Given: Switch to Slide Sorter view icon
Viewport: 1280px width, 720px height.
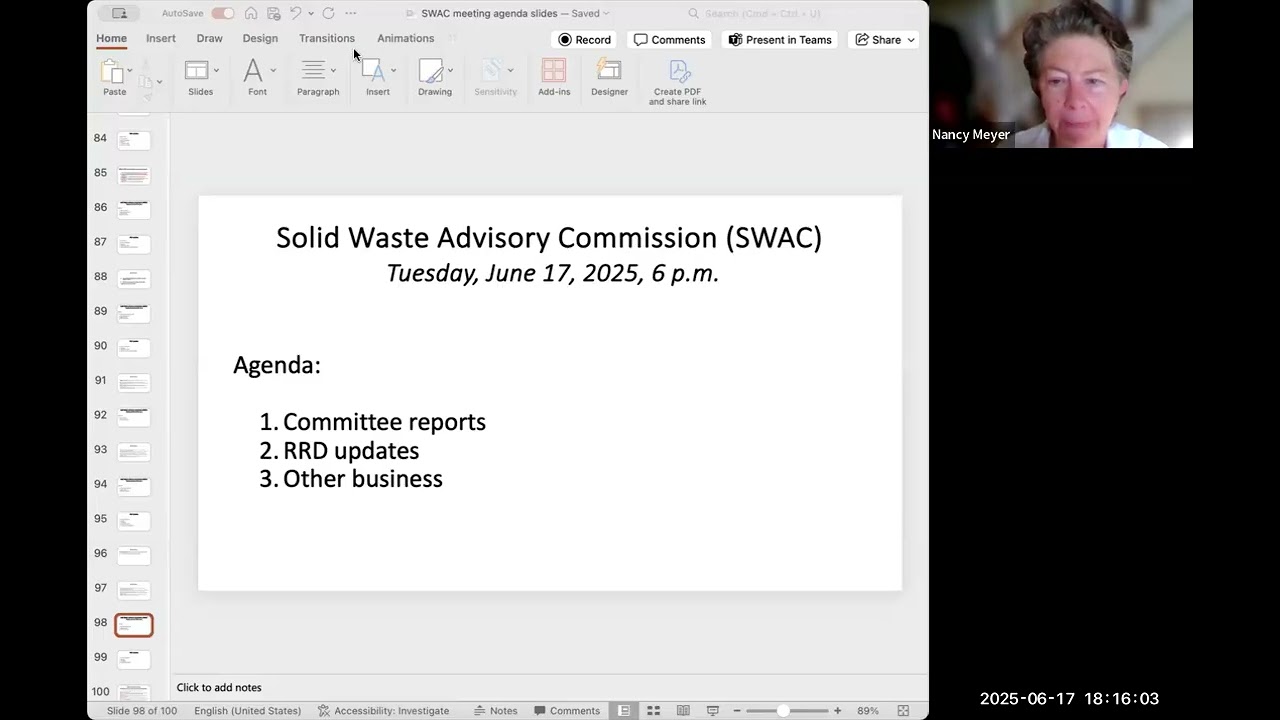Looking at the screenshot, I should click(x=653, y=711).
